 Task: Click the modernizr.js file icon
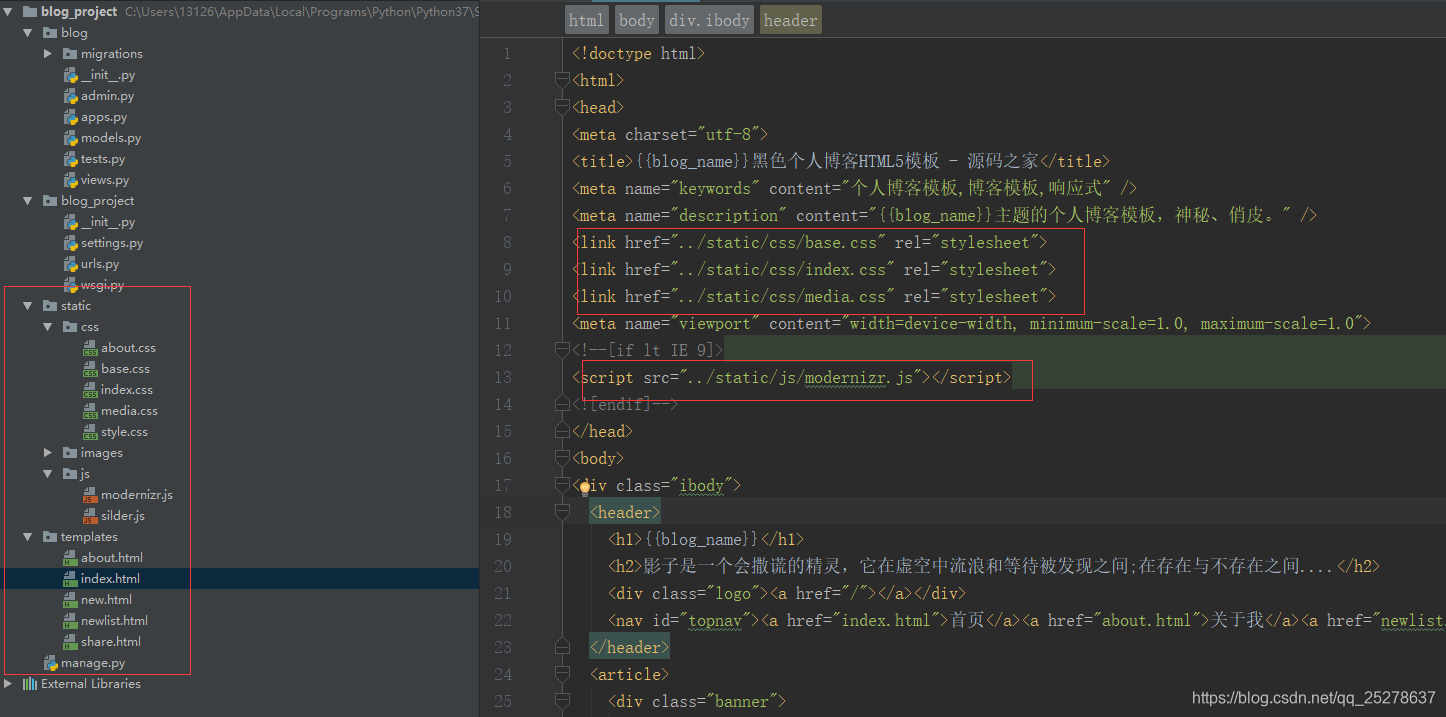pyautogui.click(x=90, y=495)
